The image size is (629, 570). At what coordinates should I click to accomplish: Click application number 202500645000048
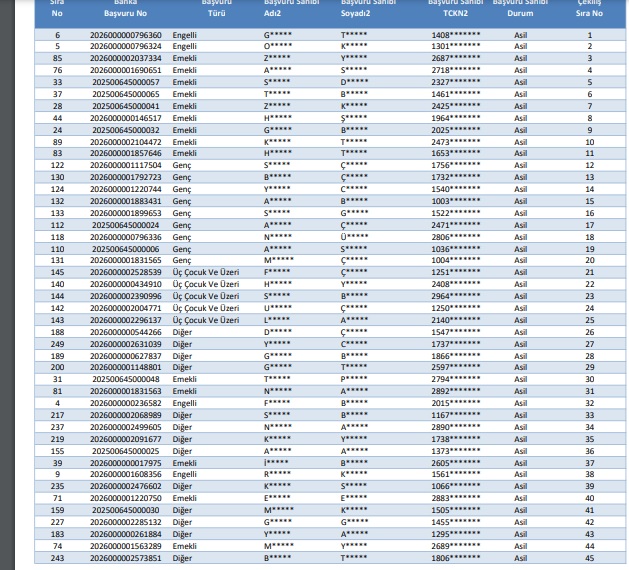(125, 379)
